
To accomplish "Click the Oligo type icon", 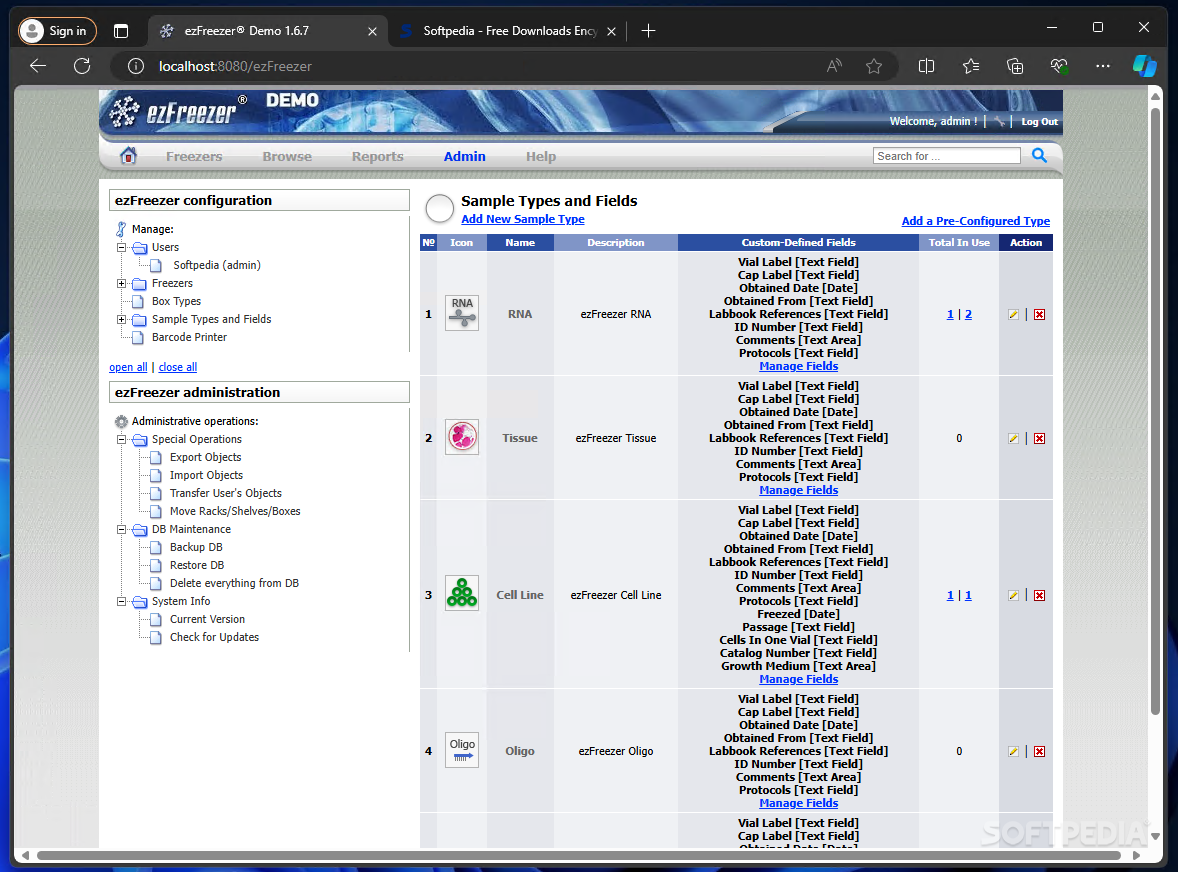I will pos(462,750).
